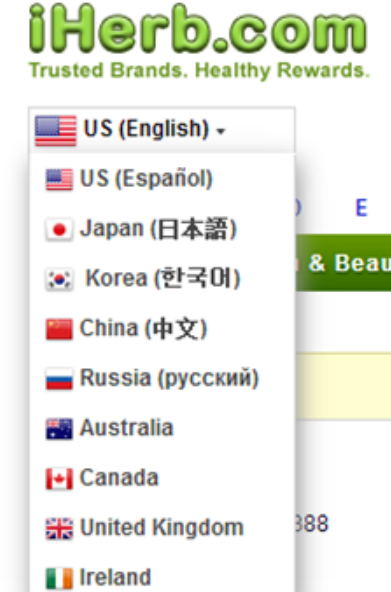Click the Australian flag icon
The image size is (391, 592).
[x=59, y=429]
